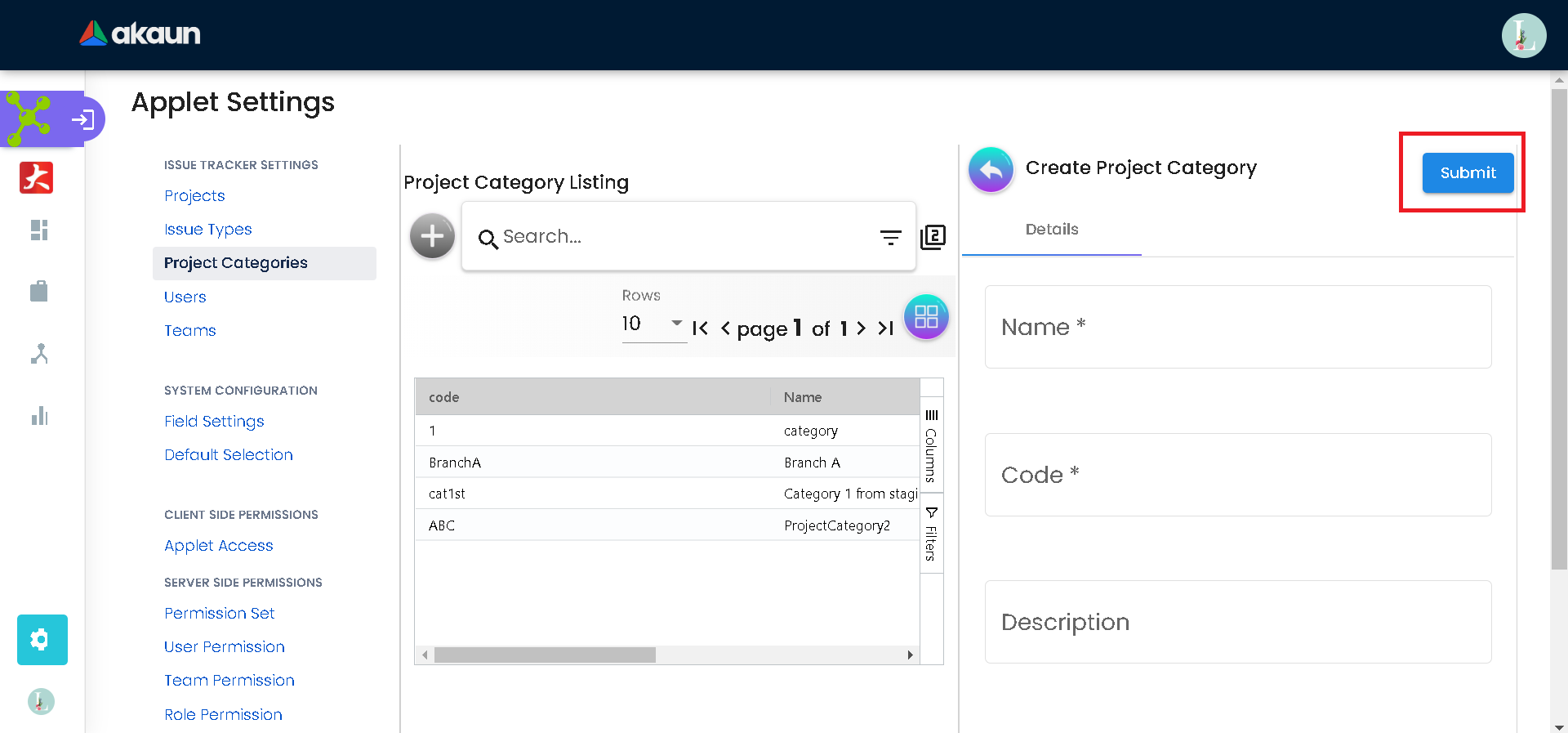Switch to the Details tab
Screen dimensions: 1568x733
[x=1051, y=230]
